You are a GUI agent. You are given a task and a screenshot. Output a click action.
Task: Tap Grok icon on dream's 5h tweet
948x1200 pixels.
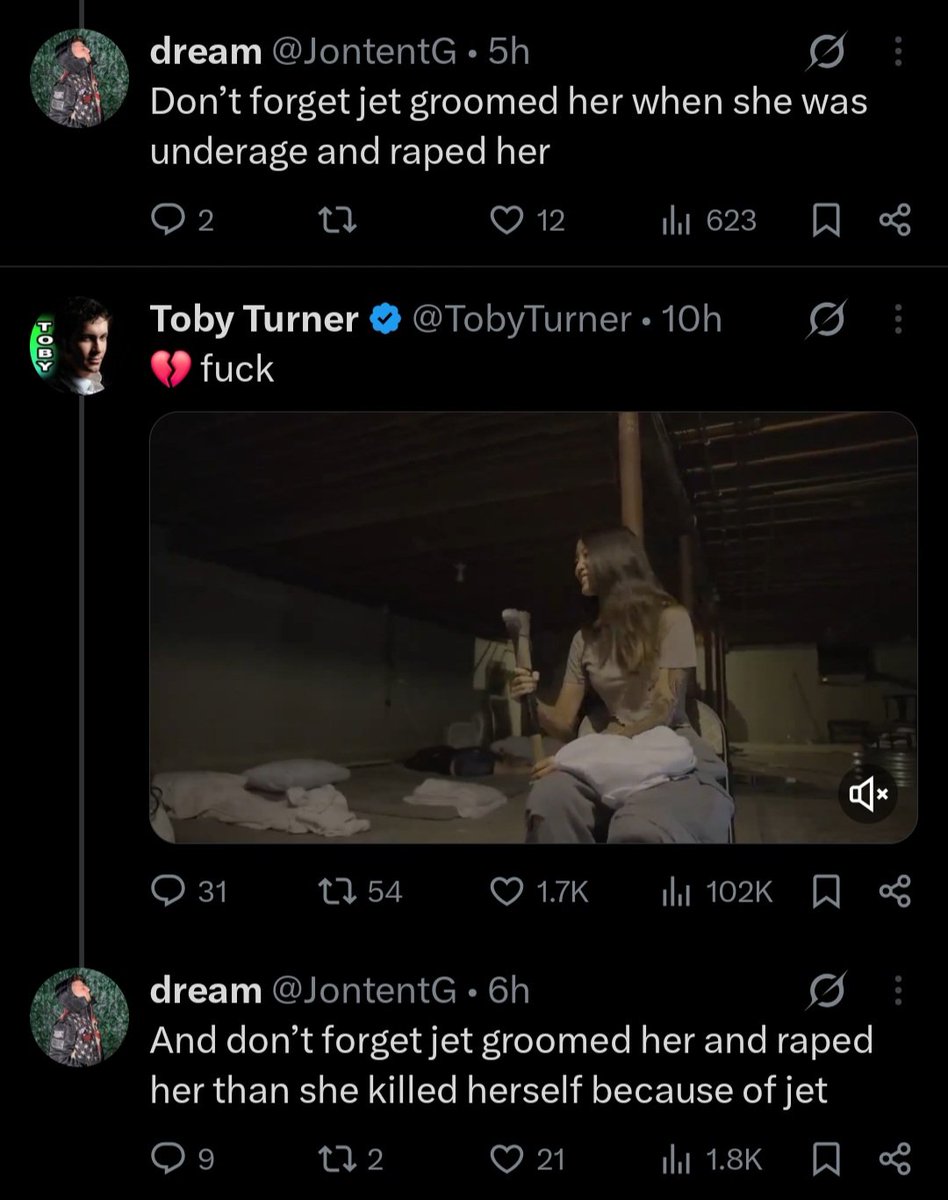(x=830, y=51)
